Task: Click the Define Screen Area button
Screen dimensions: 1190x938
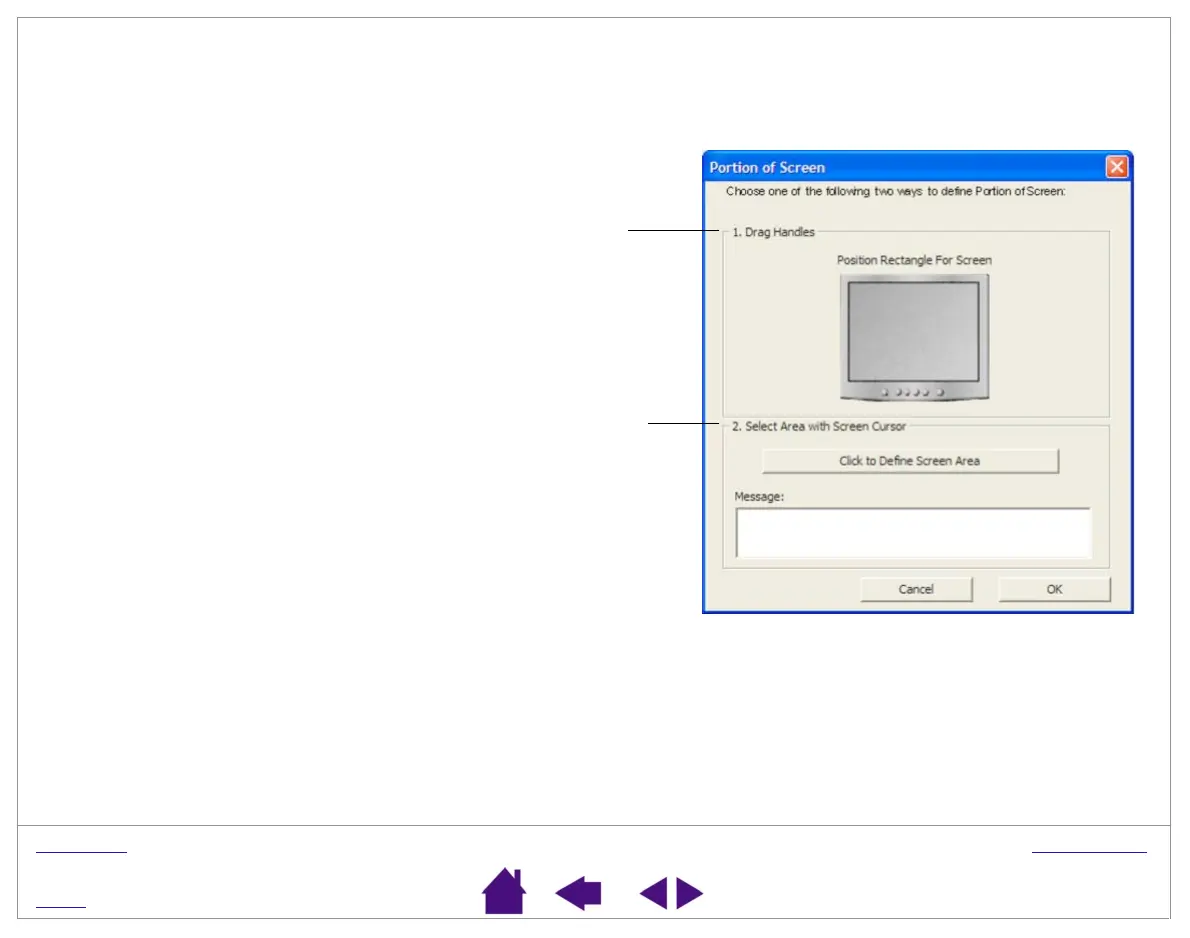Action: (x=910, y=461)
